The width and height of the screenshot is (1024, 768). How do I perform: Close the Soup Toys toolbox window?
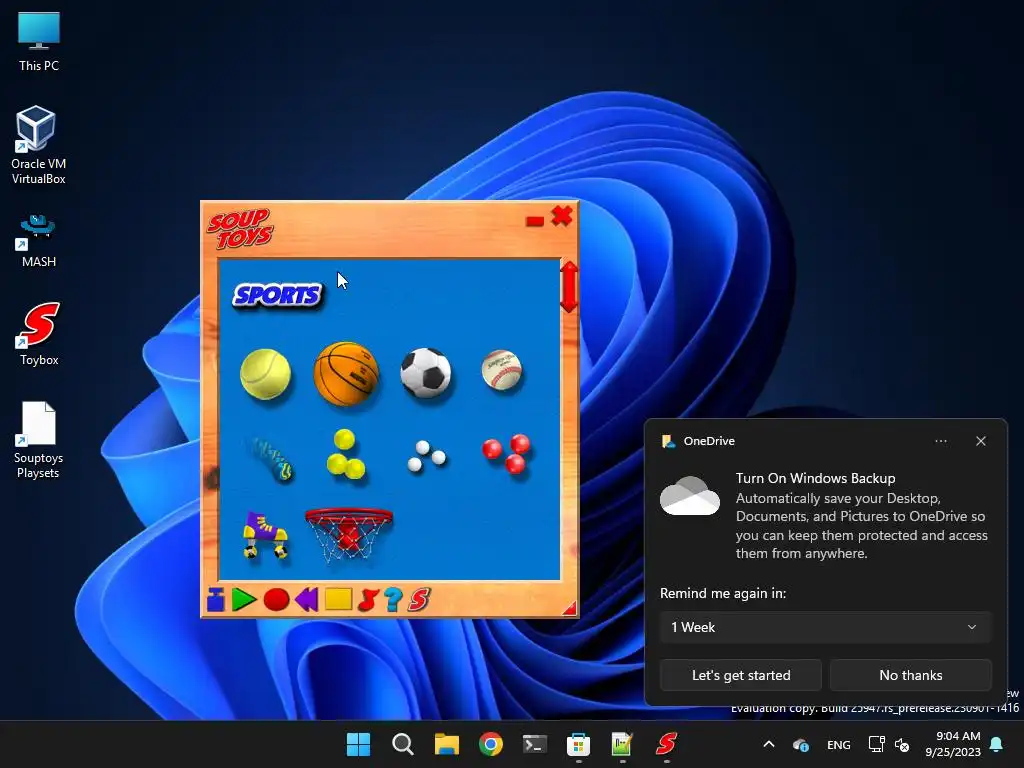(562, 216)
